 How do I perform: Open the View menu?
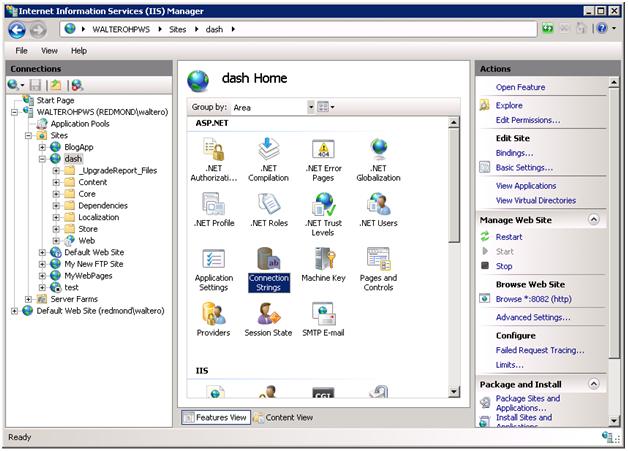coord(49,50)
